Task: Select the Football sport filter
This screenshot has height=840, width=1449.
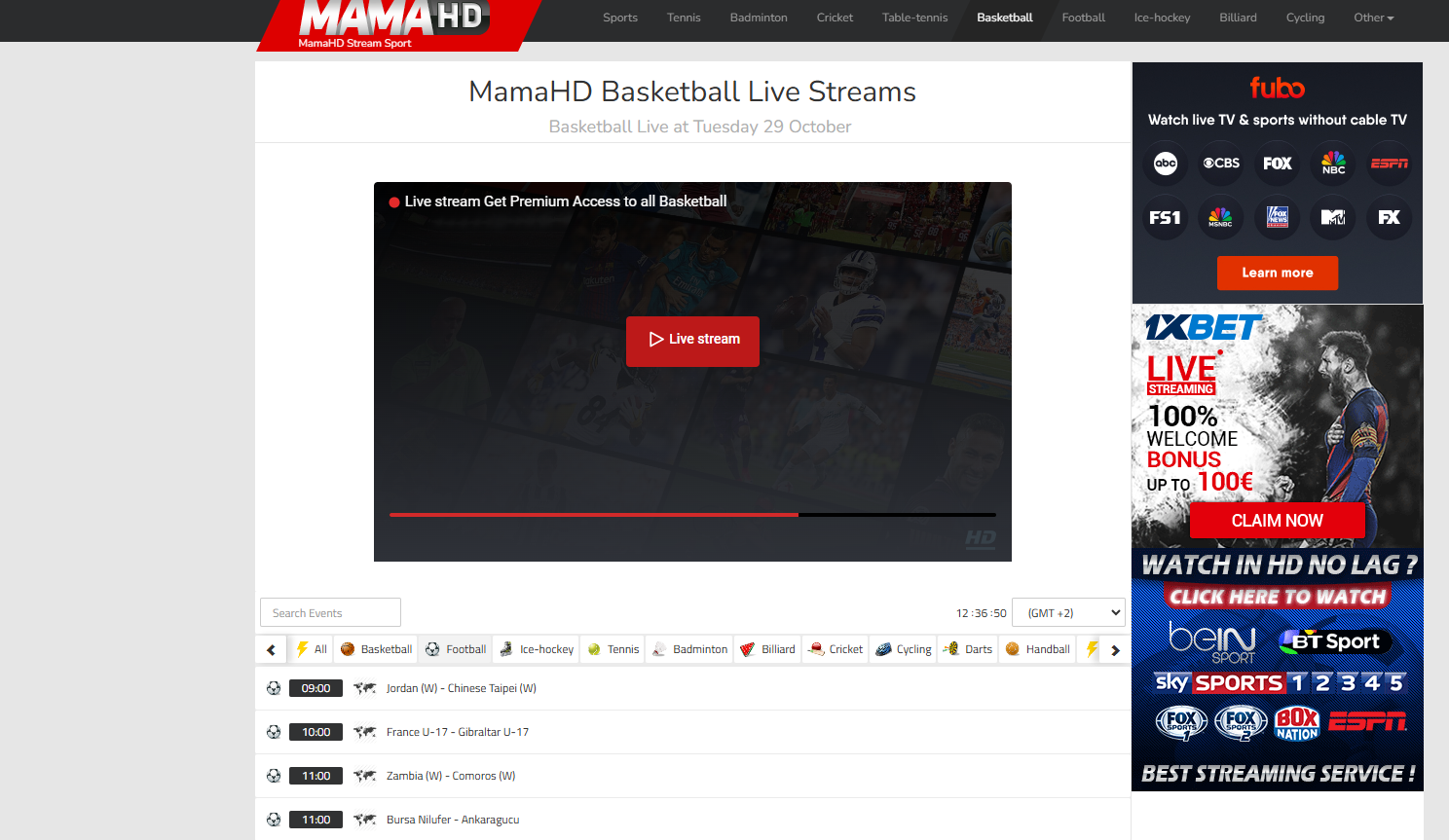Action: 456,649
